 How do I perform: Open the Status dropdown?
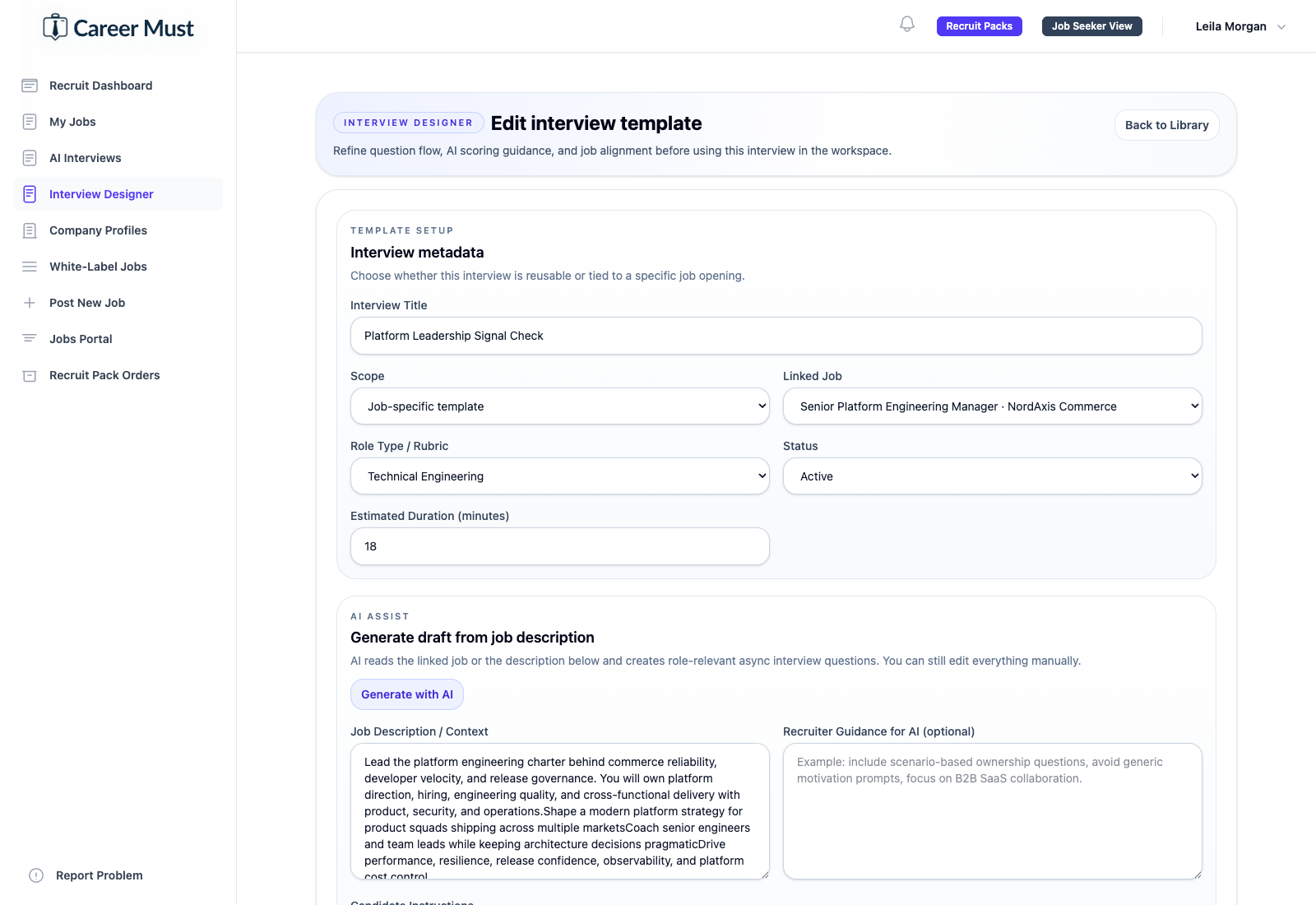(992, 476)
